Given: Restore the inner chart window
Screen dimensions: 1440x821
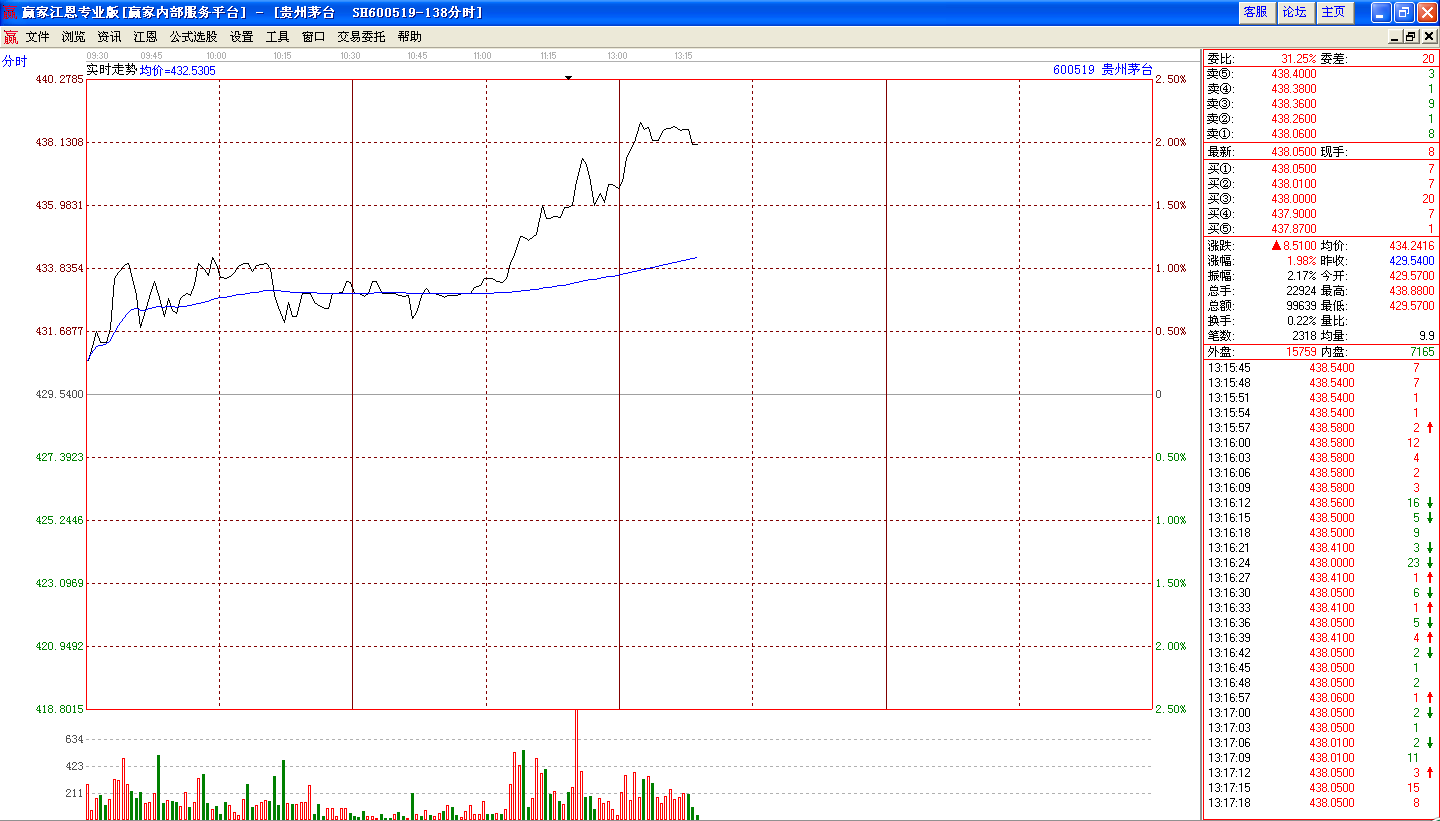Looking at the screenshot, I should (1411, 37).
